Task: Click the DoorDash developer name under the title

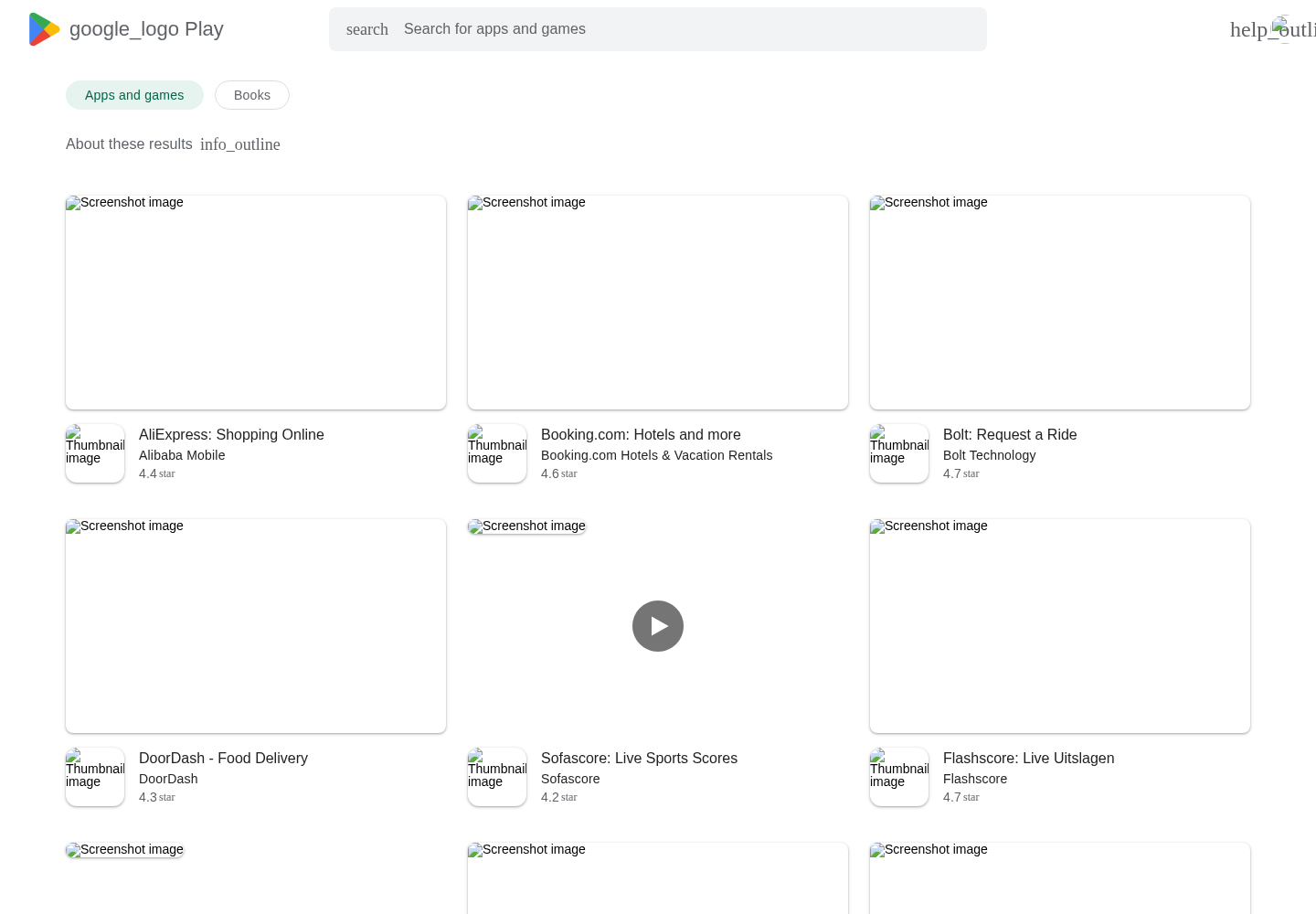Action: [168, 779]
